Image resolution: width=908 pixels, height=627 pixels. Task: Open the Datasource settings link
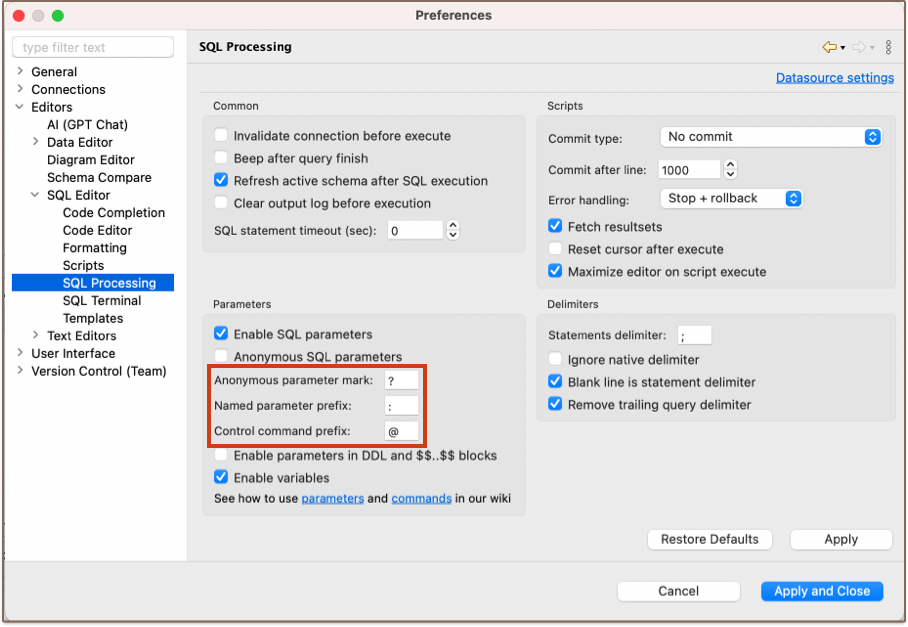click(834, 78)
